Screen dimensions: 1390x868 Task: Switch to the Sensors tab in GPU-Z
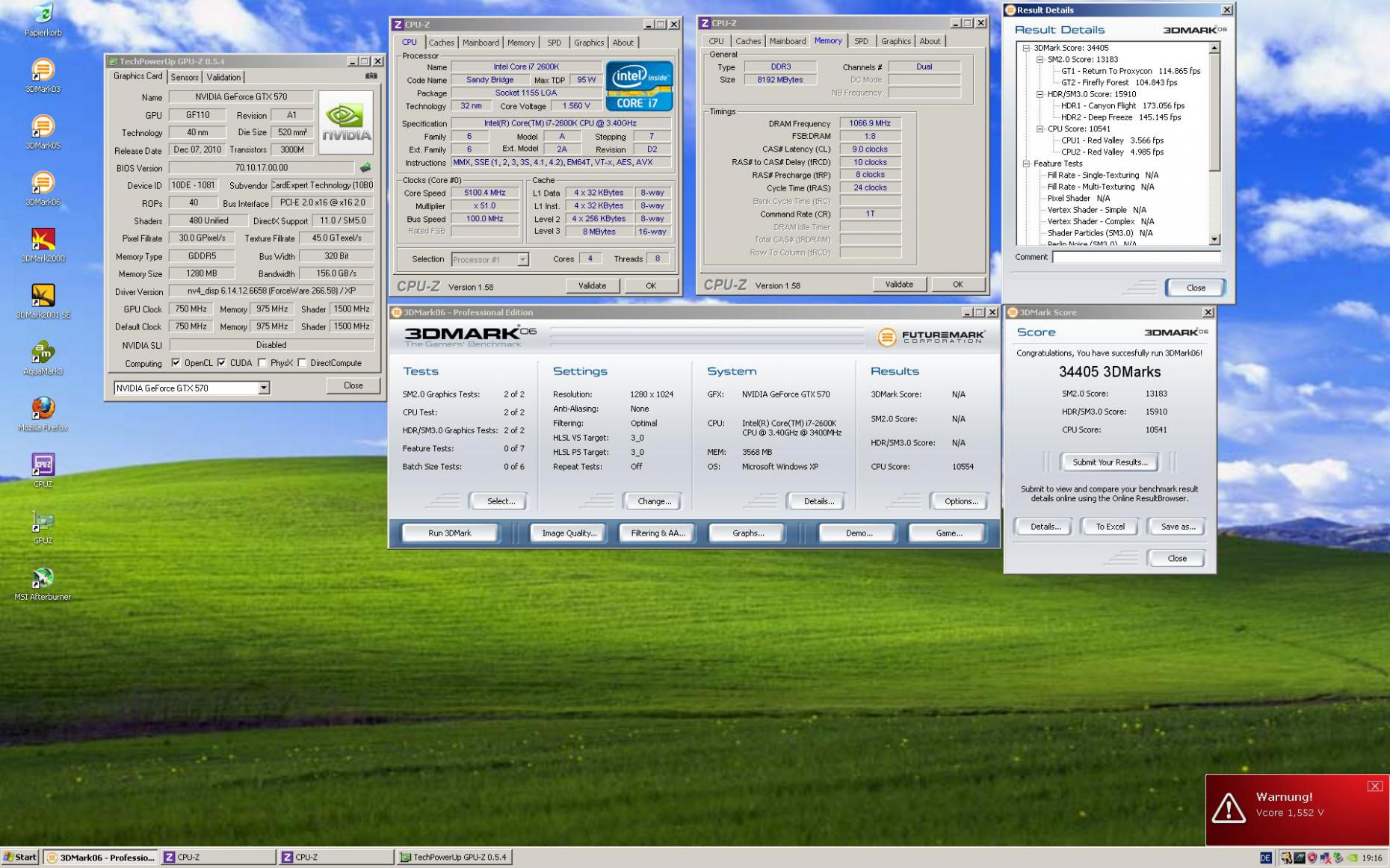tap(185, 77)
